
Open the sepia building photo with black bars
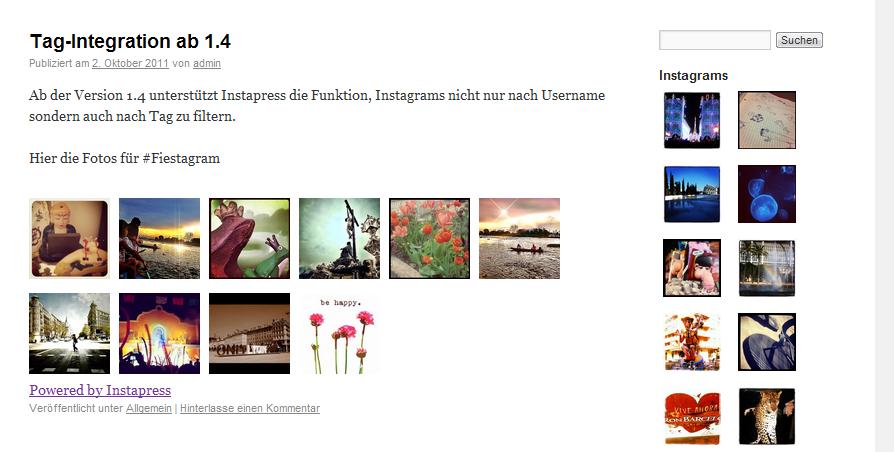click(x=249, y=333)
